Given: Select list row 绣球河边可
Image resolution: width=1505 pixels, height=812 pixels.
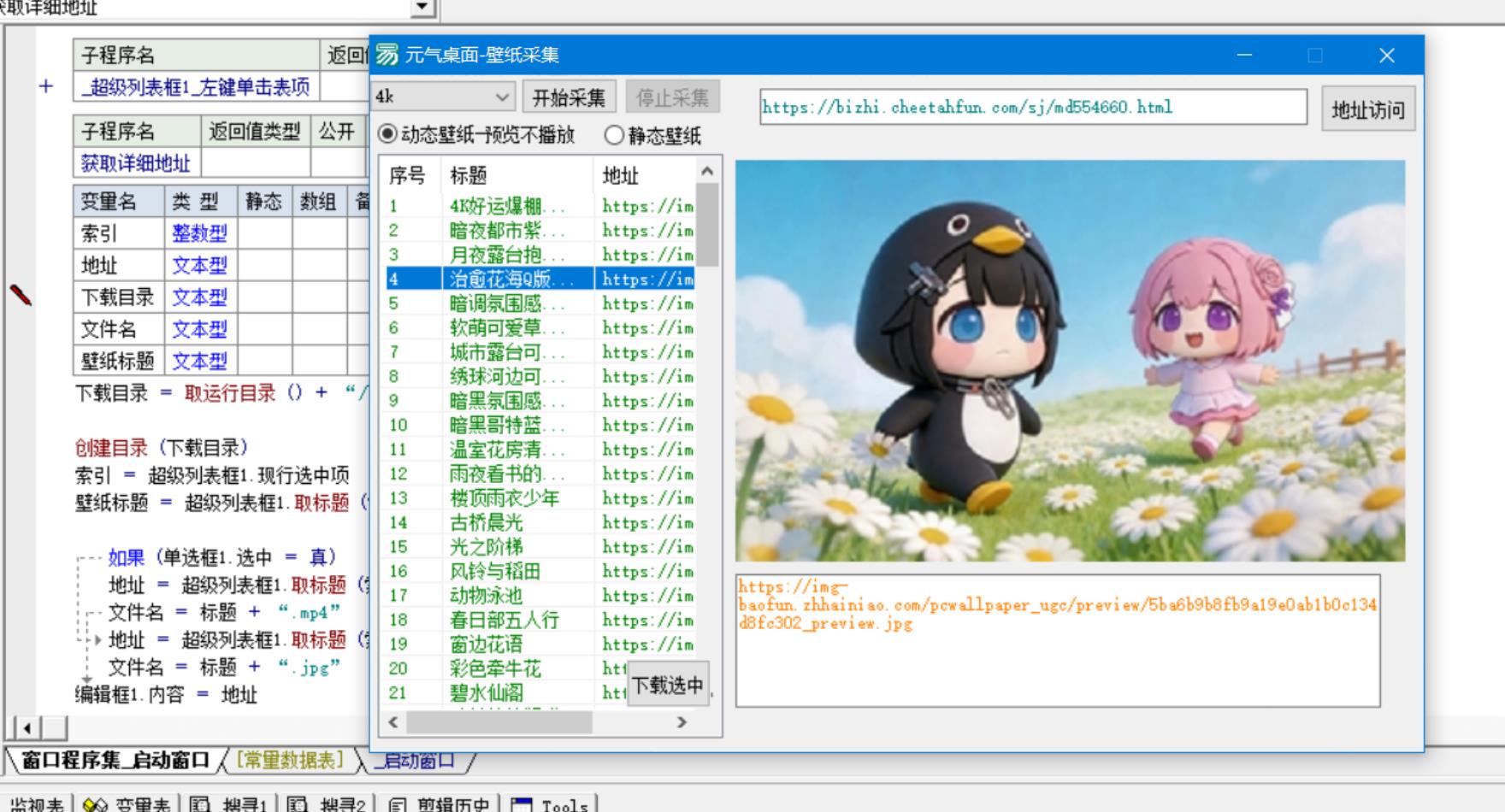Looking at the screenshot, I should point(540,376).
